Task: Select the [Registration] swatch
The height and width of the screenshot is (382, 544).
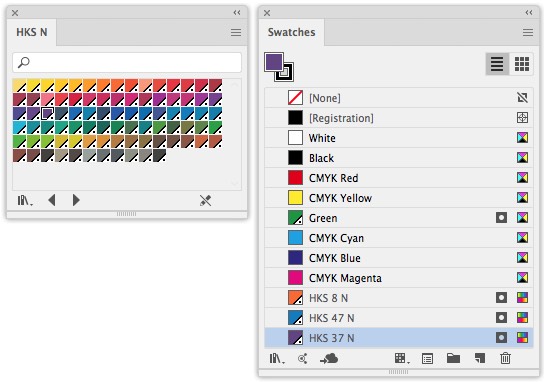Action: pyautogui.click(x=399, y=118)
